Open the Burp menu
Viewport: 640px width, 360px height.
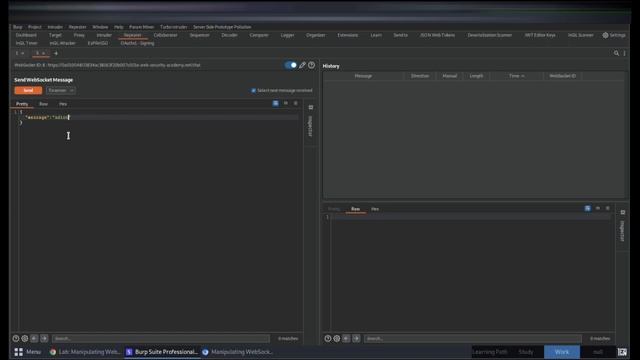18,27
